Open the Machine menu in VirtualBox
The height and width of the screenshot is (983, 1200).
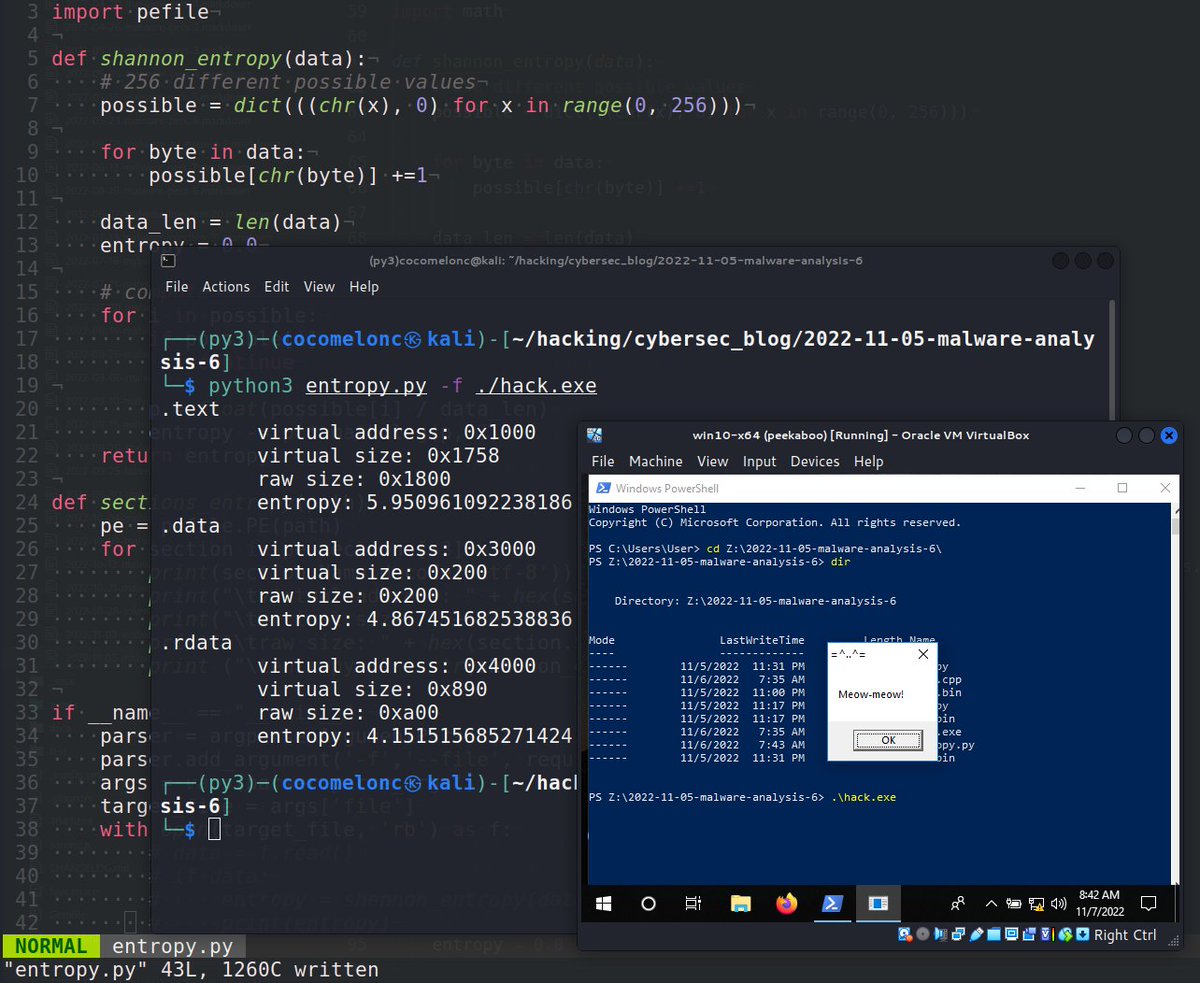(656, 461)
